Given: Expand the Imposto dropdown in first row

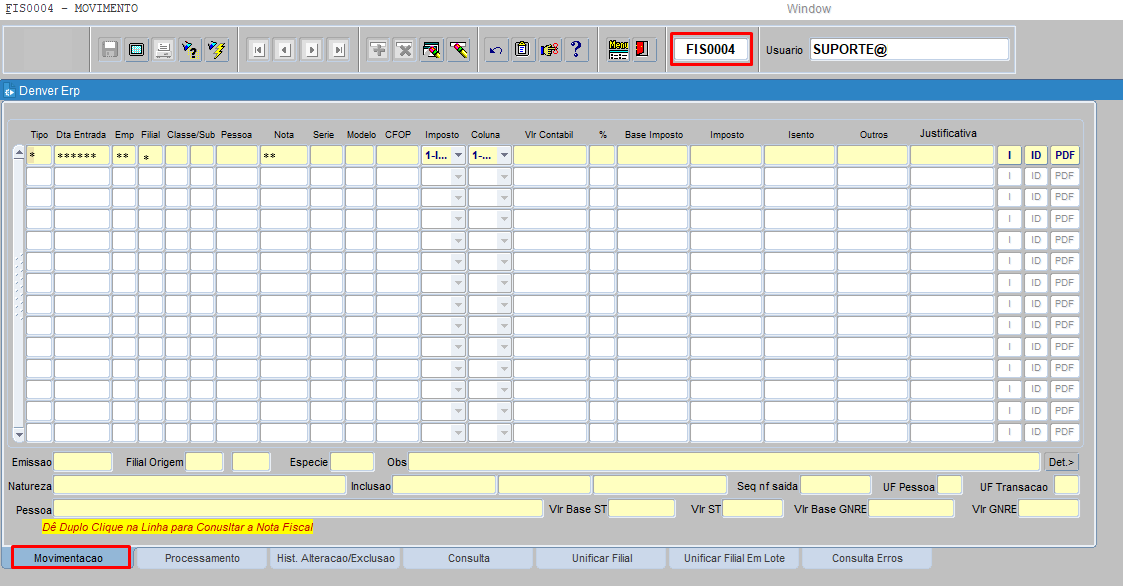Looking at the screenshot, I should tap(458, 155).
